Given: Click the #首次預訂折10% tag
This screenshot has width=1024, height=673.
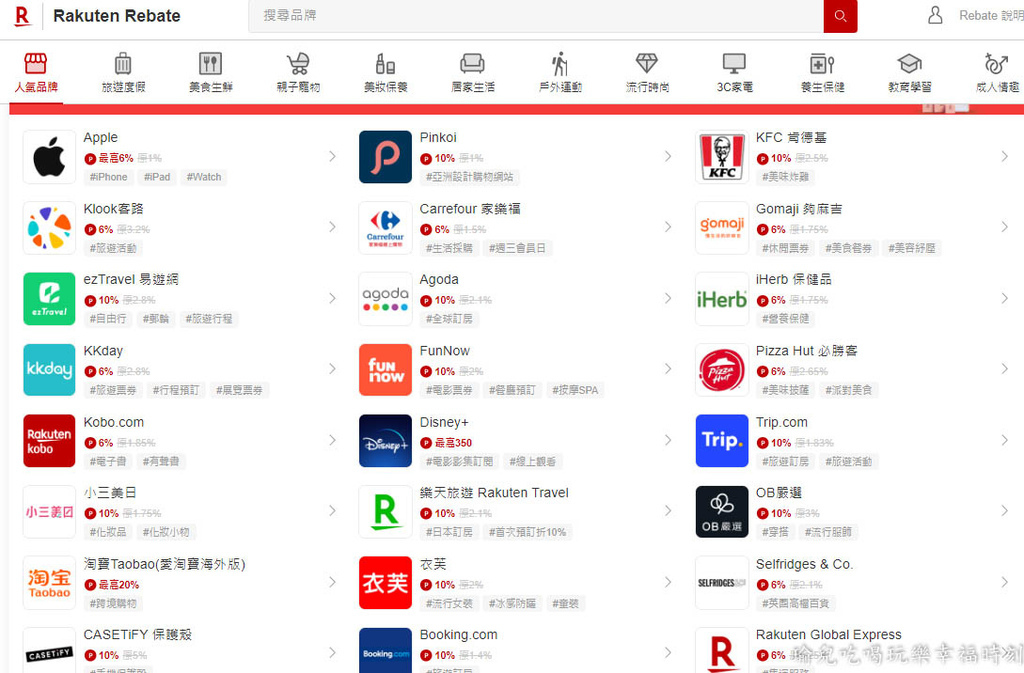Looking at the screenshot, I should click(x=528, y=532).
